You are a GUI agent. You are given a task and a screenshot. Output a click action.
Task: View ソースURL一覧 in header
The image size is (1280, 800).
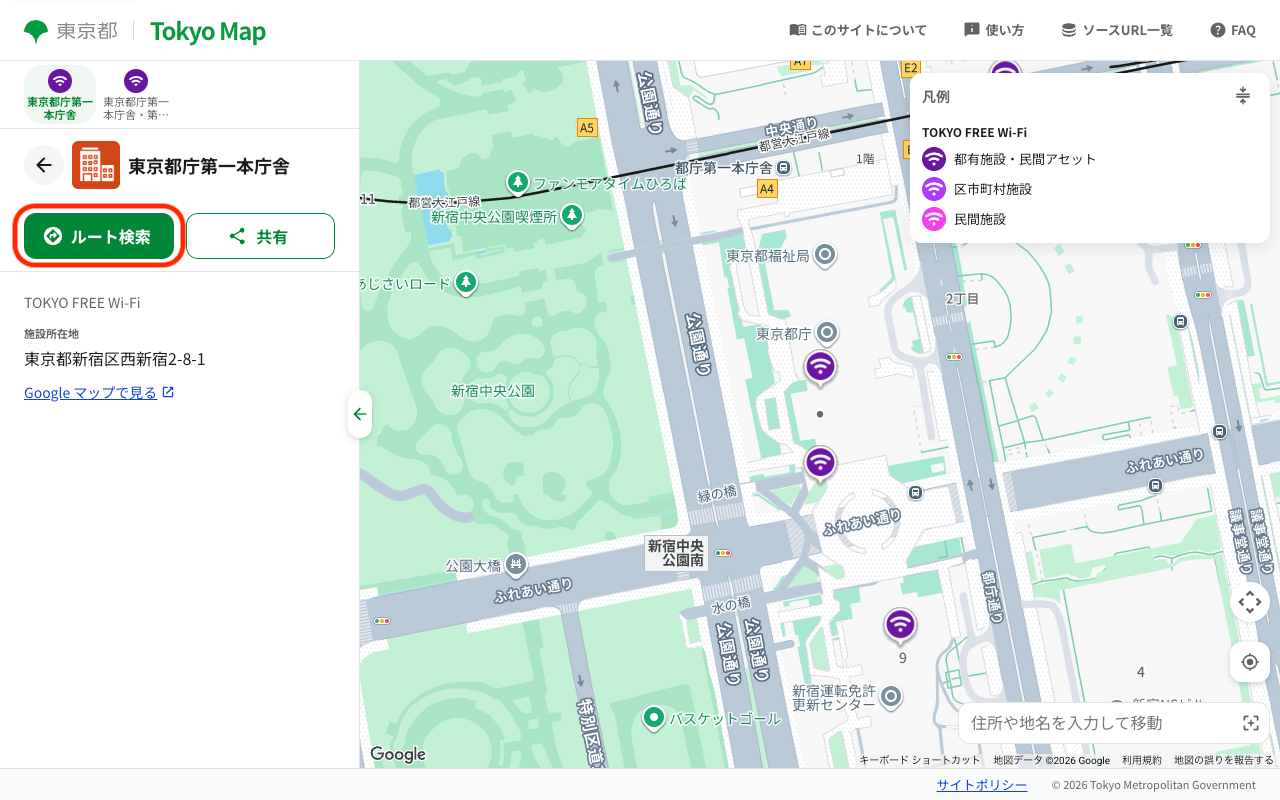pyautogui.click(x=1117, y=30)
